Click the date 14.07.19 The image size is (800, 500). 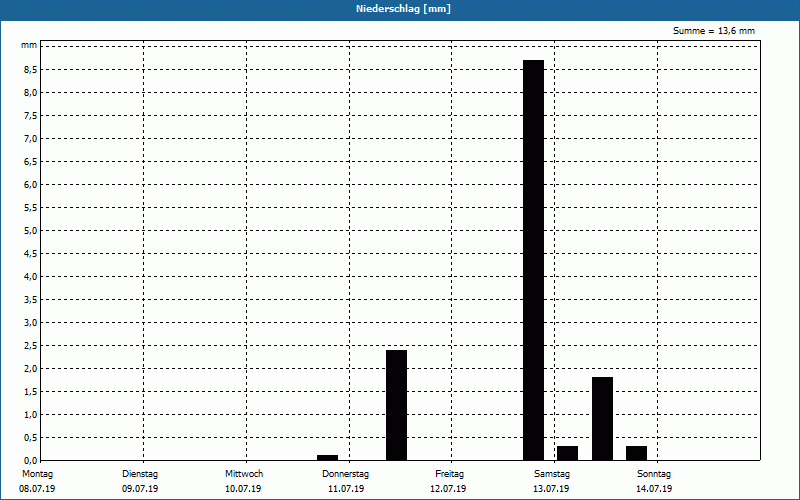click(x=654, y=489)
